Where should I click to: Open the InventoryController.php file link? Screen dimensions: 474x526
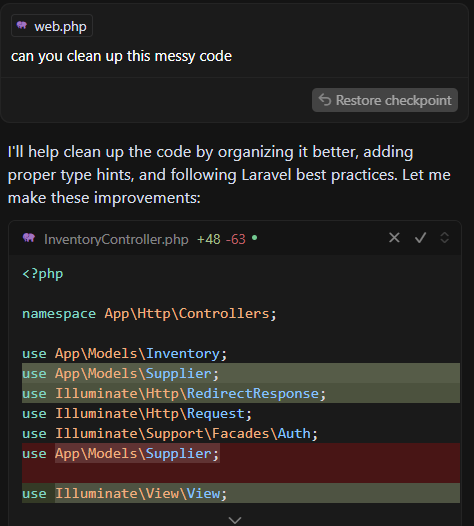coord(116,240)
